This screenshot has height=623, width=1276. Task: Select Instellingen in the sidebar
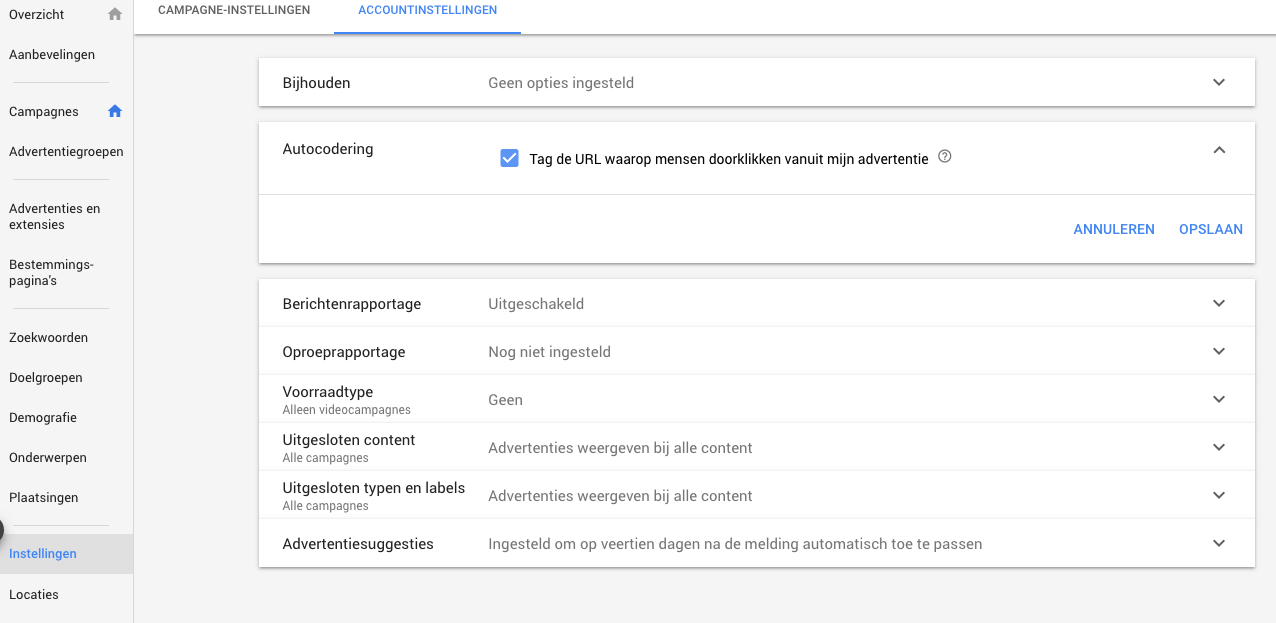66,554
